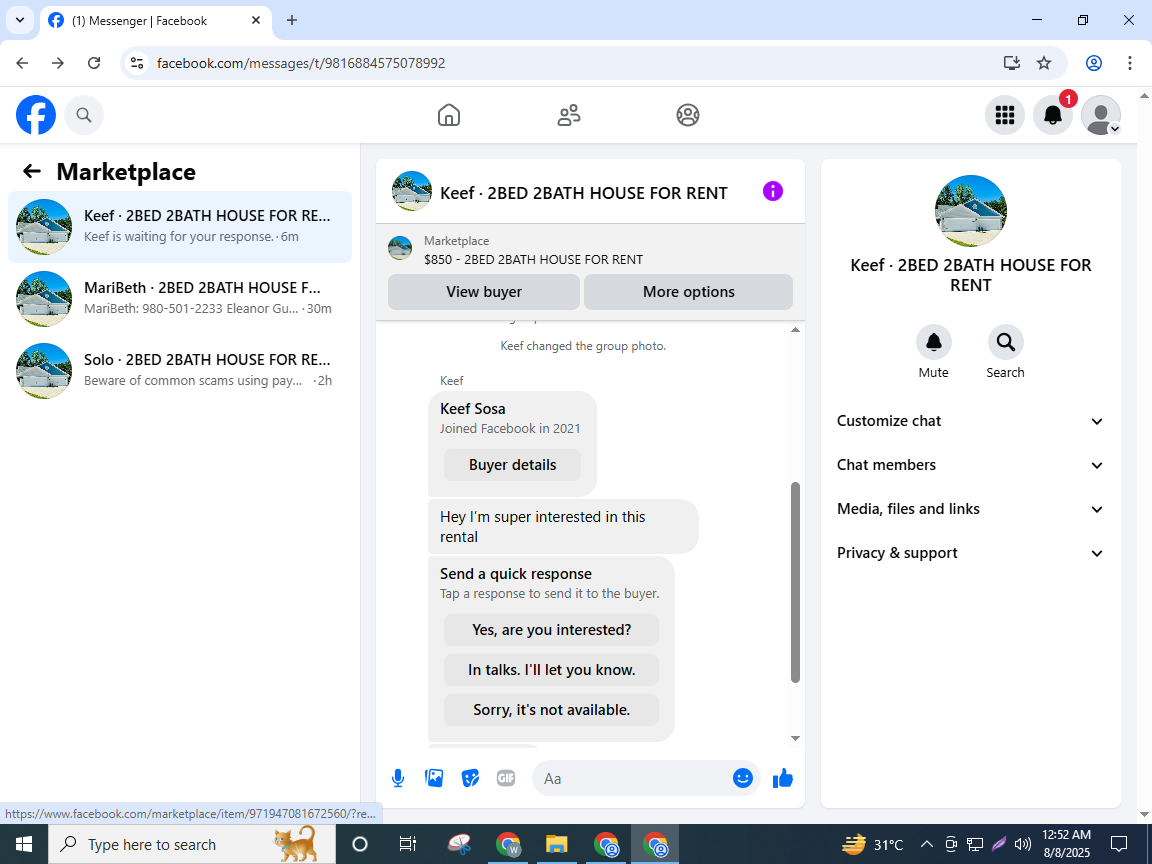The height and width of the screenshot is (864, 1152).
Task: Expand Chat members section
Action: [x=971, y=465]
